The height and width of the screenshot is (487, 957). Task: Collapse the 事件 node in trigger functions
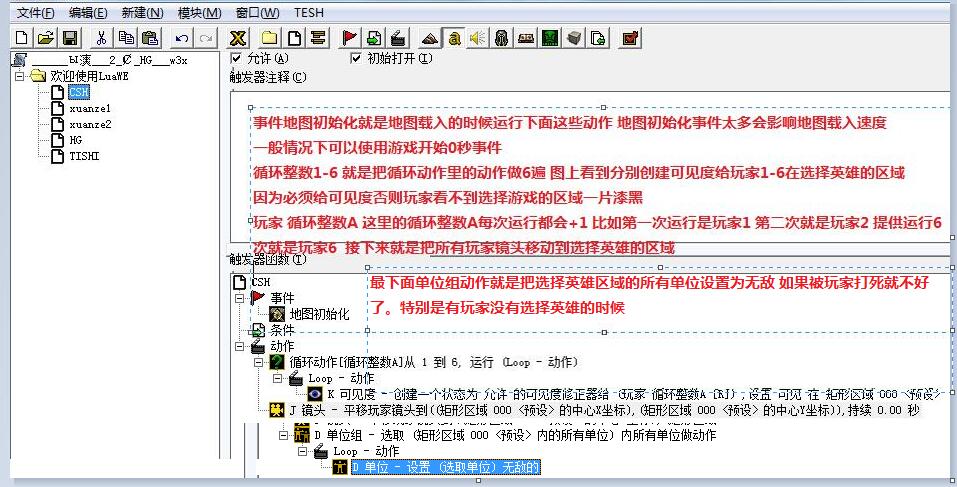(x=239, y=298)
